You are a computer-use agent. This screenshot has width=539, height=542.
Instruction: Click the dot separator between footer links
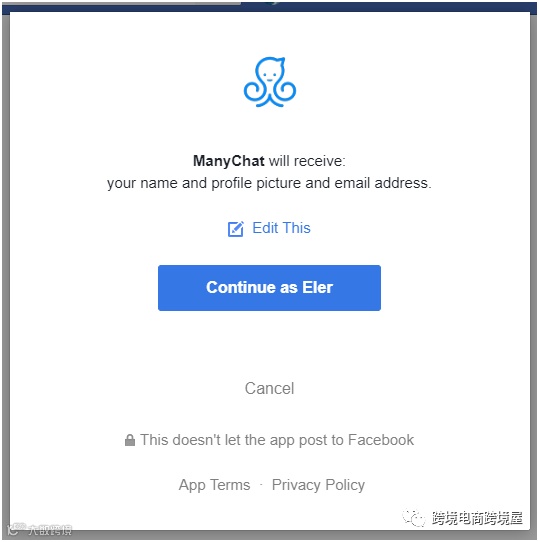[x=261, y=485]
